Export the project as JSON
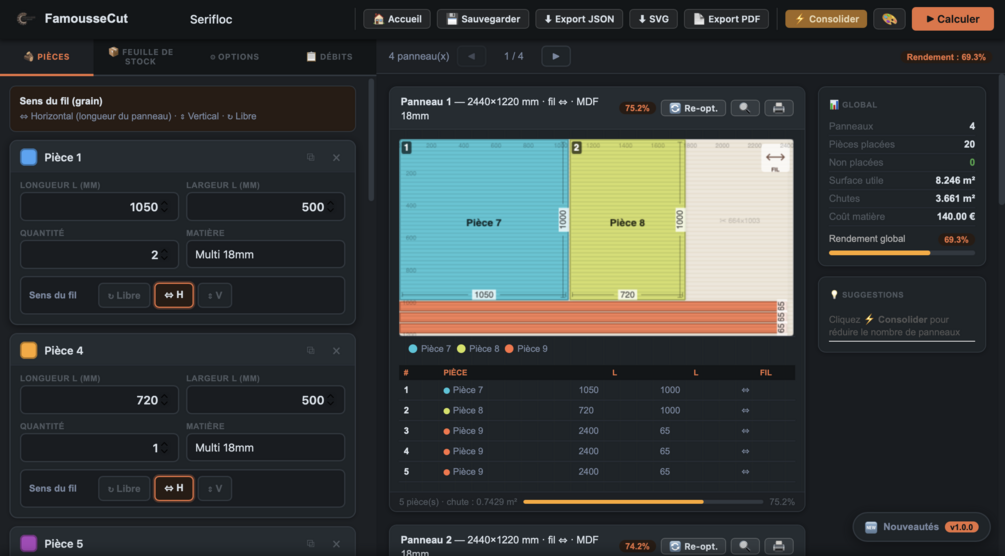 [x=579, y=19]
